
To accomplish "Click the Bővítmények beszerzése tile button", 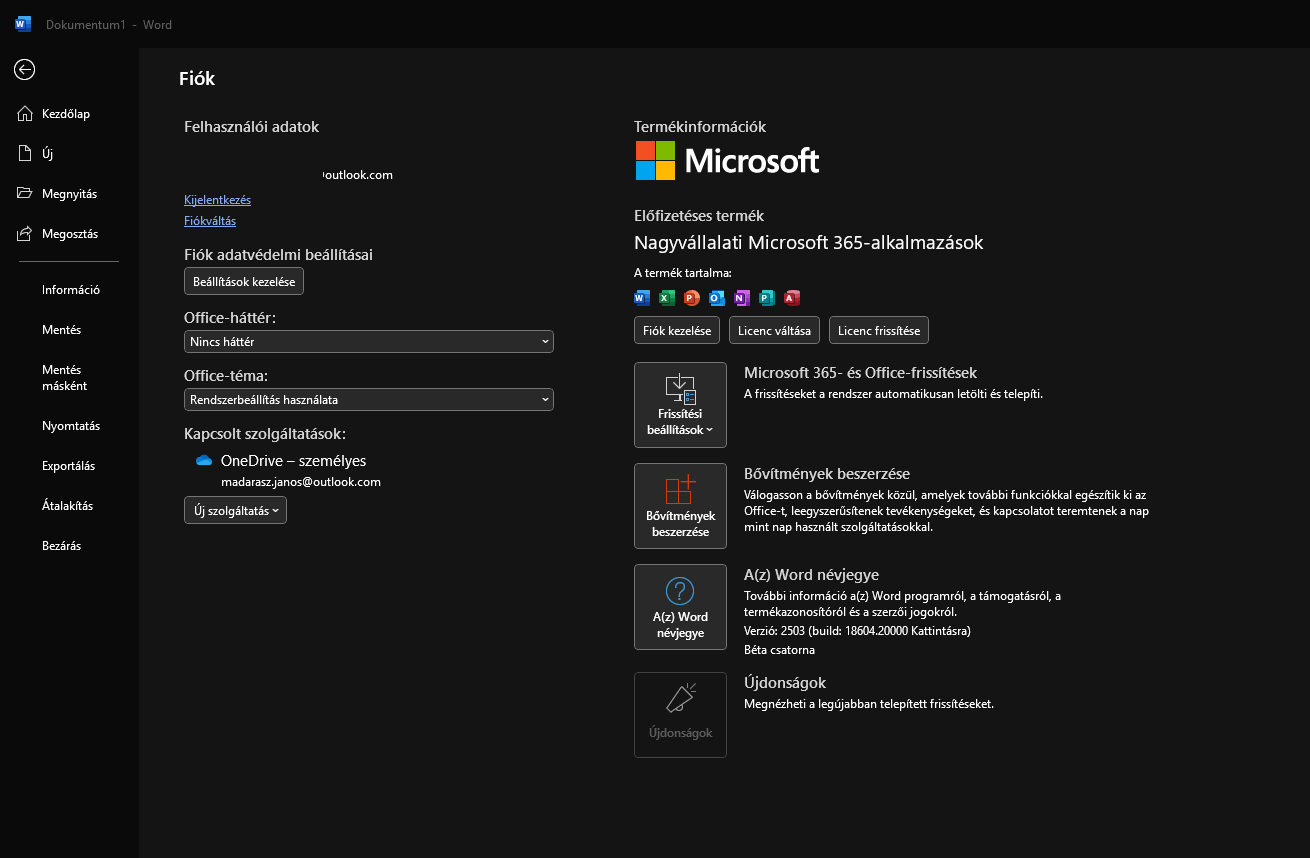I will coord(680,506).
